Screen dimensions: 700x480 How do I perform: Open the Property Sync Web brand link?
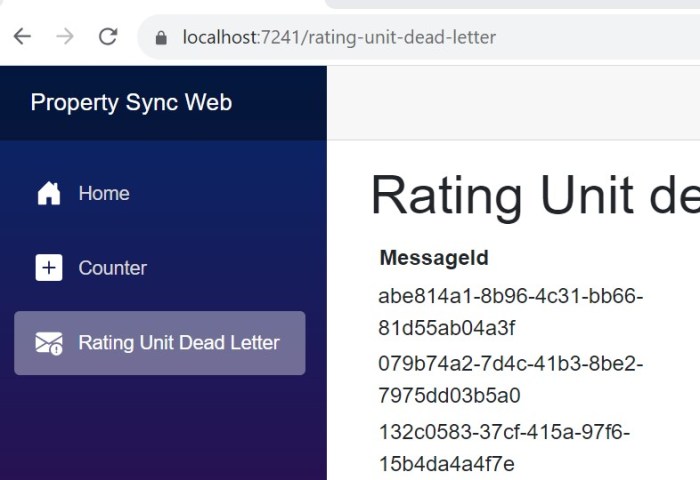click(x=131, y=102)
